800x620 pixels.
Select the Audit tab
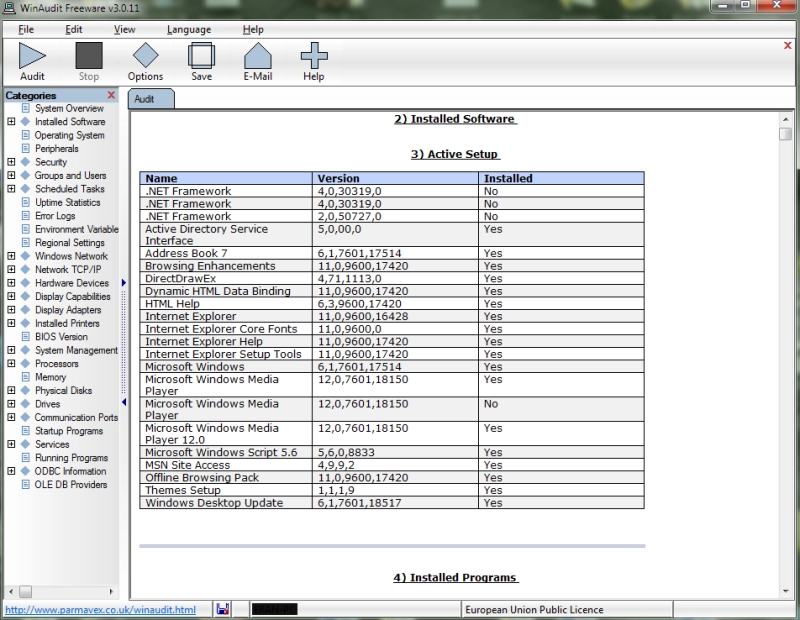151,99
